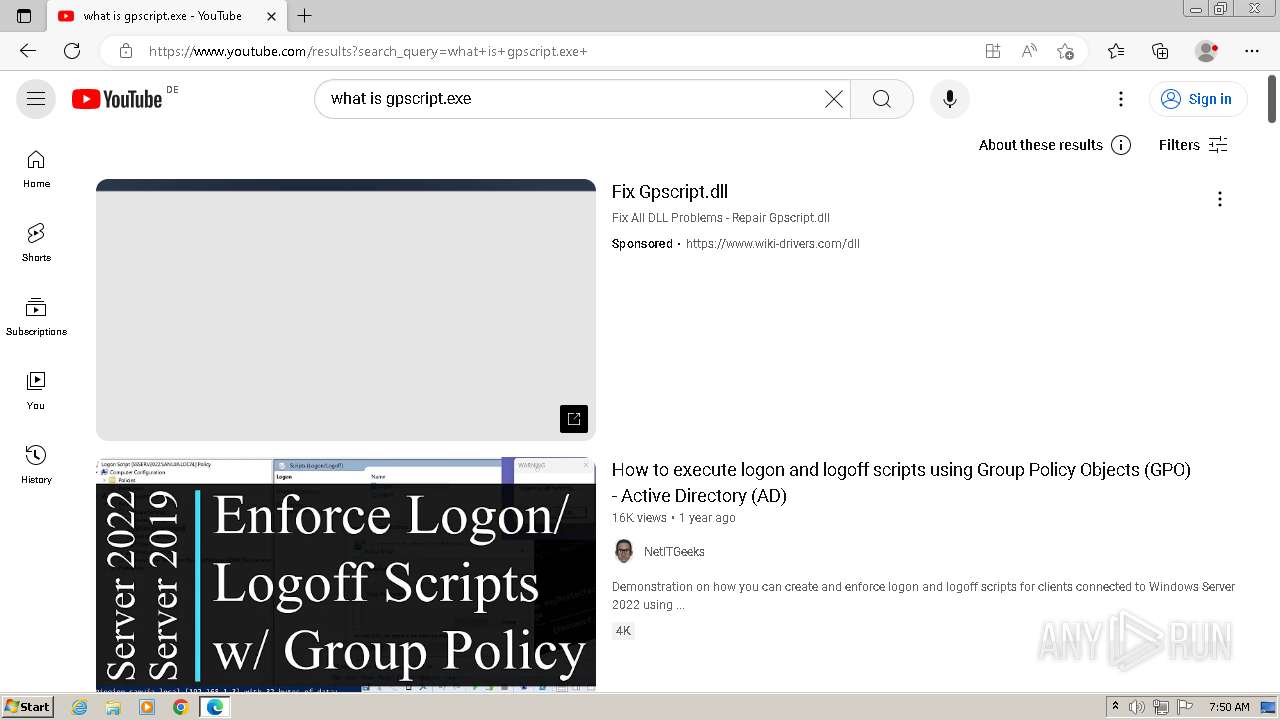Image resolution: width=1280 pixels, height=720 pixels.
Task: Click the Read aloud icon in the address bar
Action: click(x=1029, y=51)
